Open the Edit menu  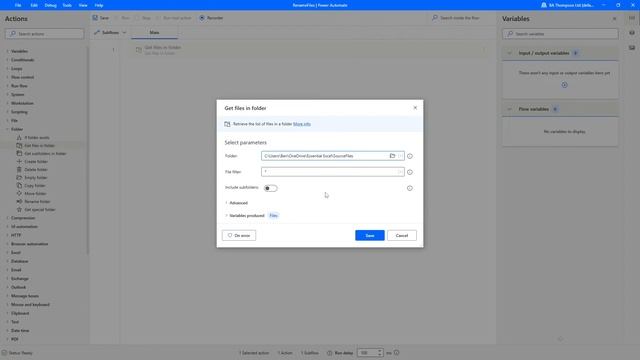[x=34, y=5]
